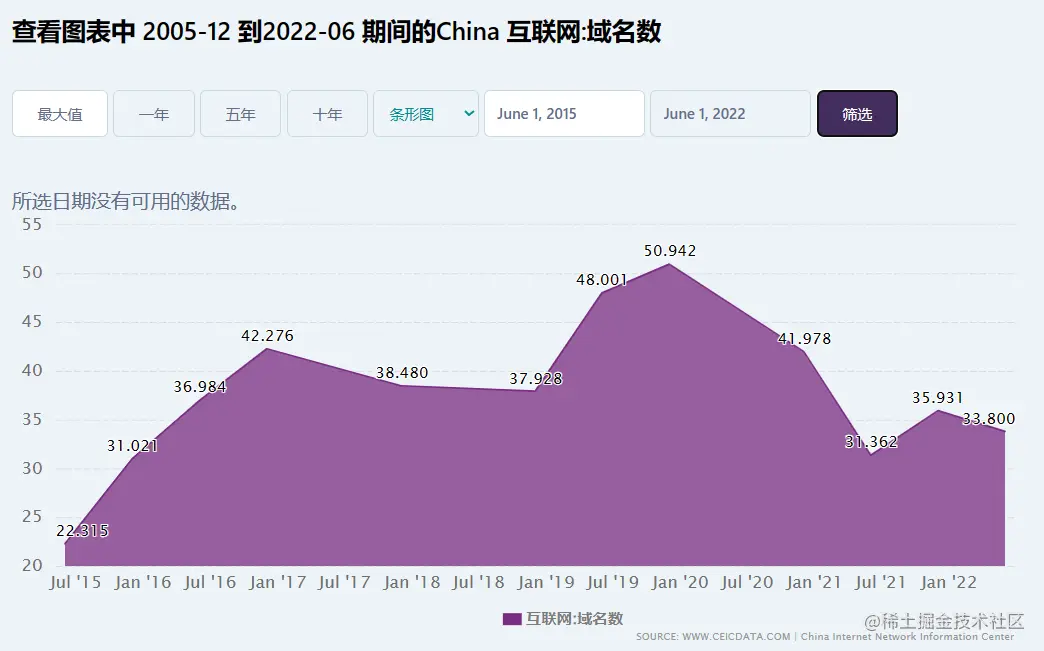
Task: Click the y-axis value 35
Action: 32,419
